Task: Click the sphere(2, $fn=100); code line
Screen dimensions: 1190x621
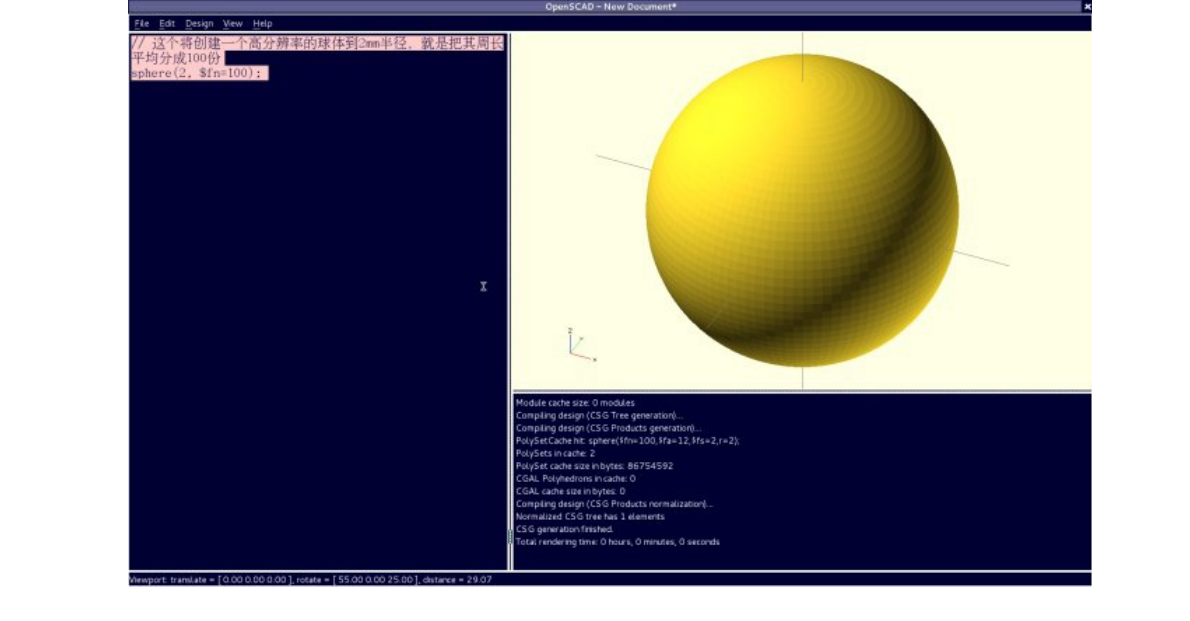Action: point(199,74)
